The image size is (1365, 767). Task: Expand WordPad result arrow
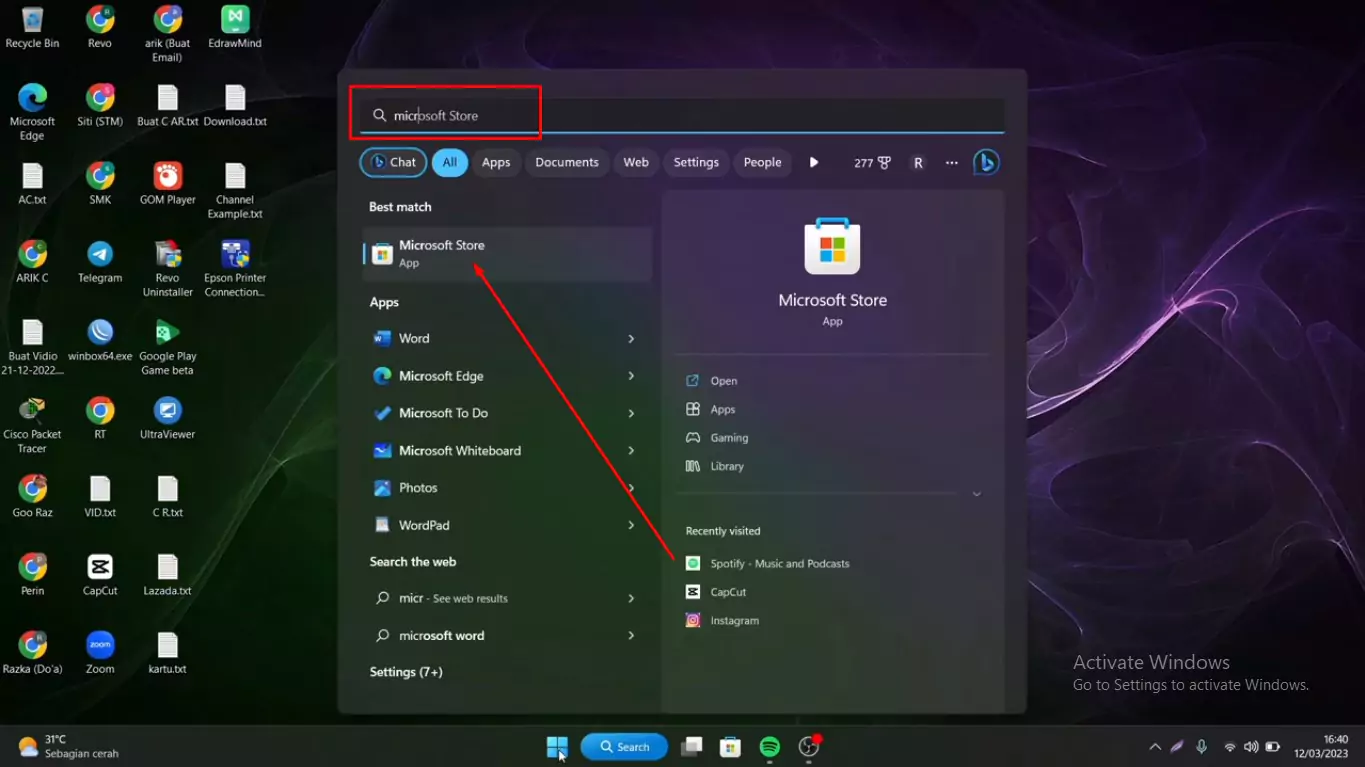pos(631,525)
